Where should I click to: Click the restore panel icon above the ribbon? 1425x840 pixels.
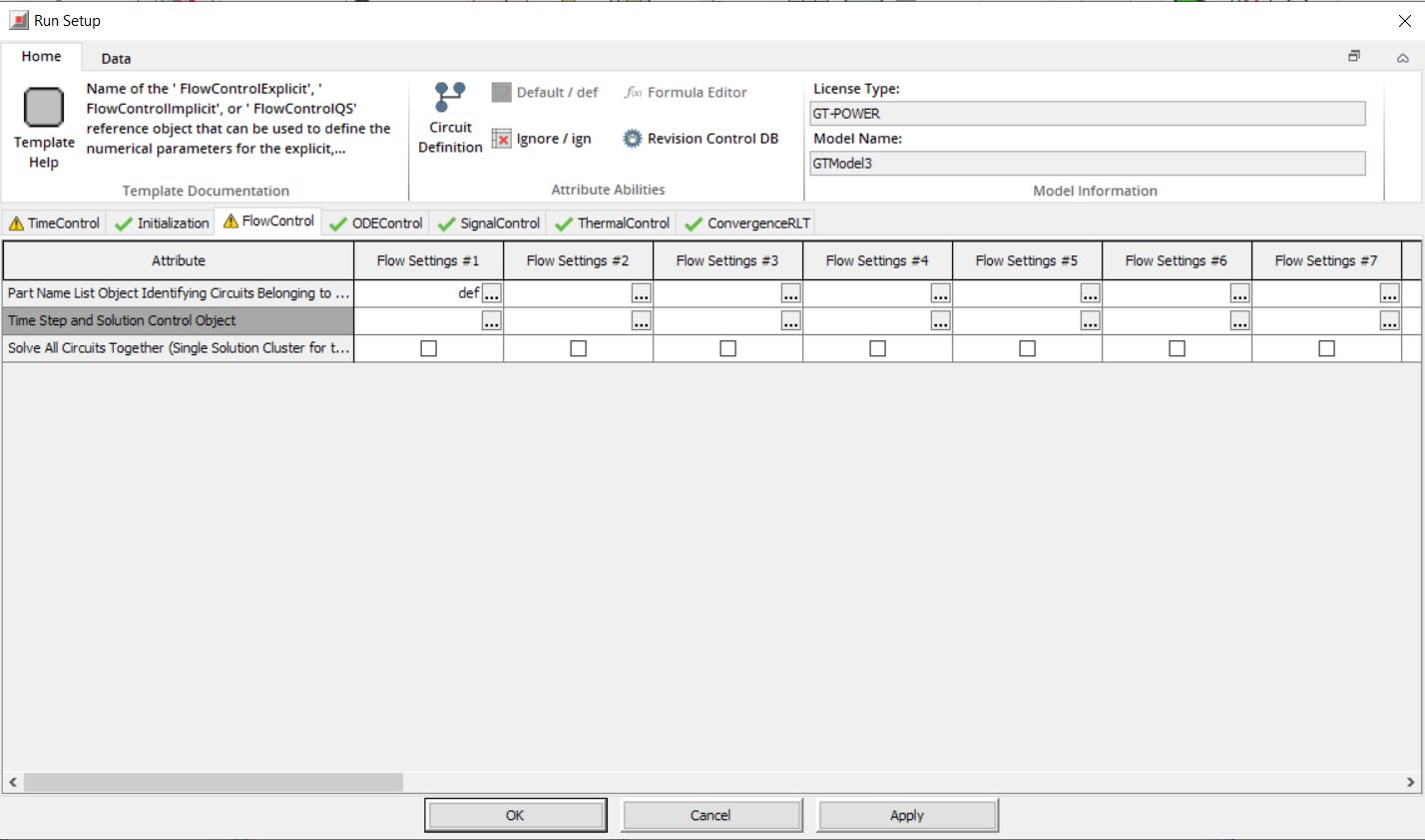1354,57
